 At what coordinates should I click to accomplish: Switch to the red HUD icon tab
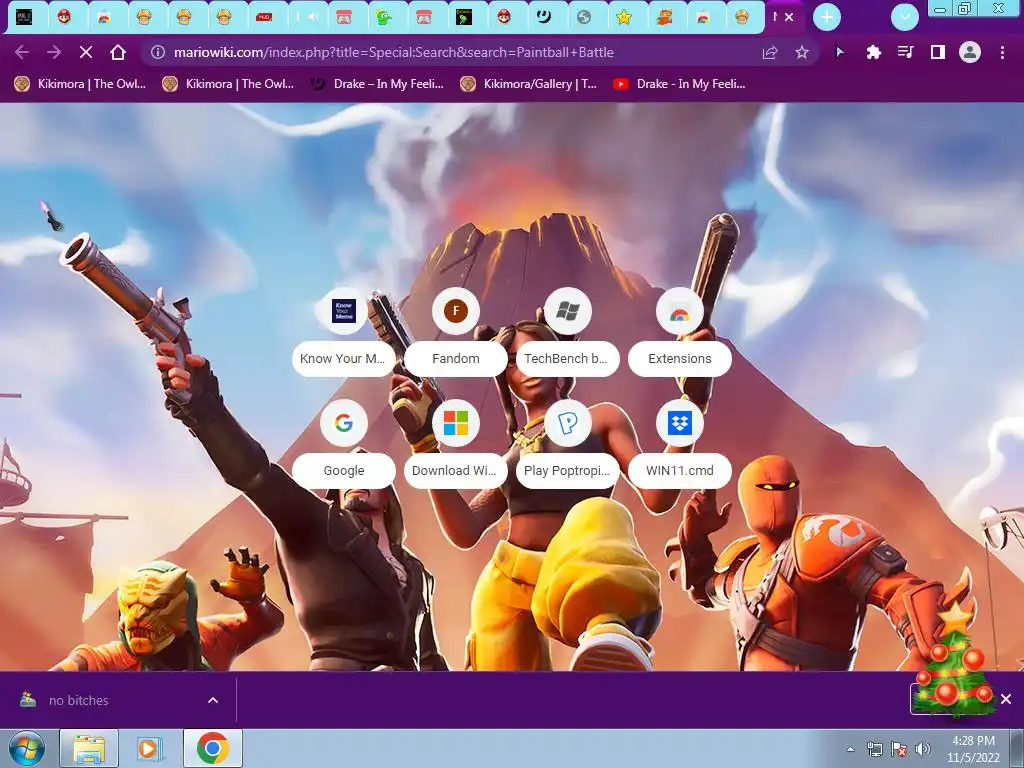264,18
